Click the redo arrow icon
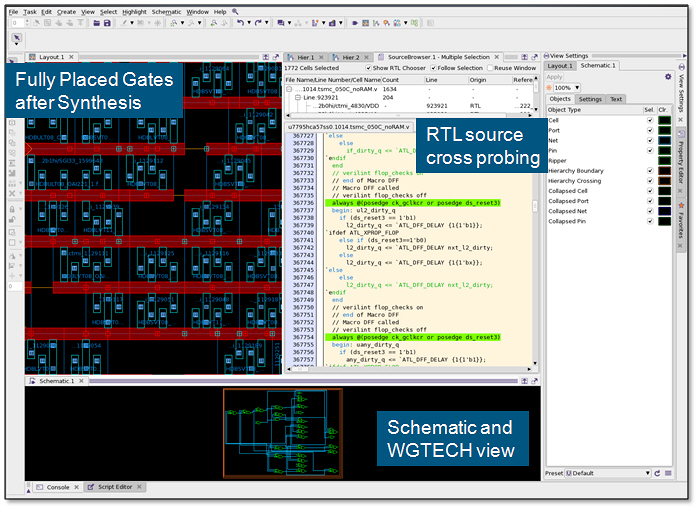The height and width of the screenshot is (509, 698). click(258, 23)
